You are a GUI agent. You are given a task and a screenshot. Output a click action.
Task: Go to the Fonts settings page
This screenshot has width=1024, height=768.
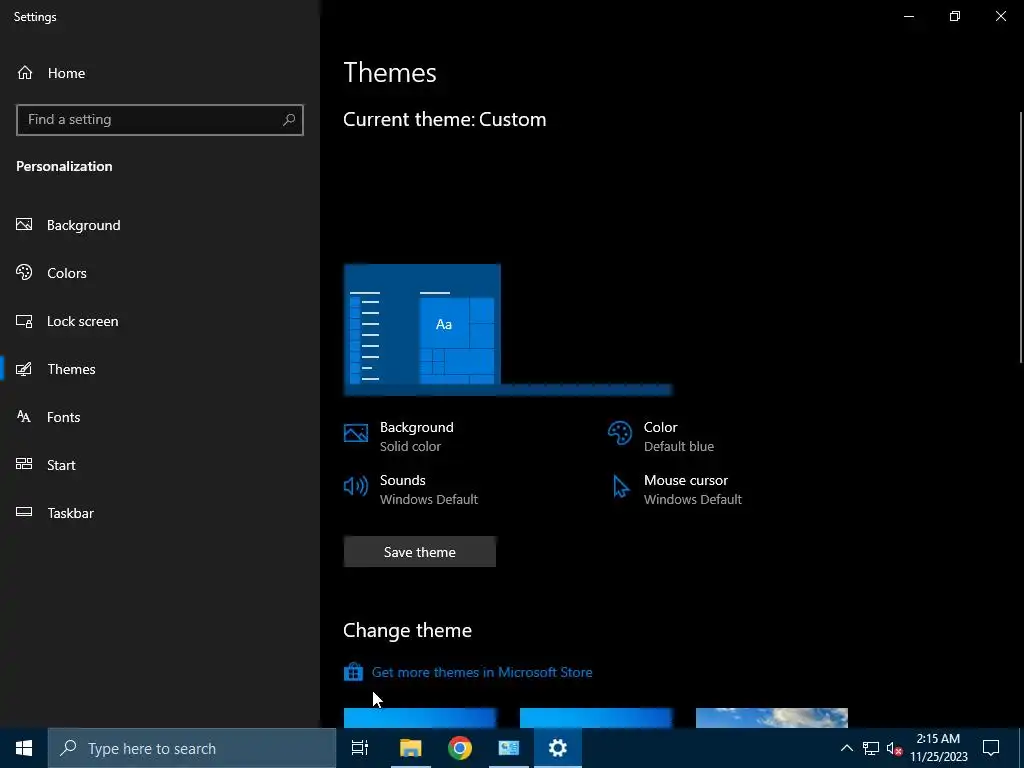coord(160,417)
